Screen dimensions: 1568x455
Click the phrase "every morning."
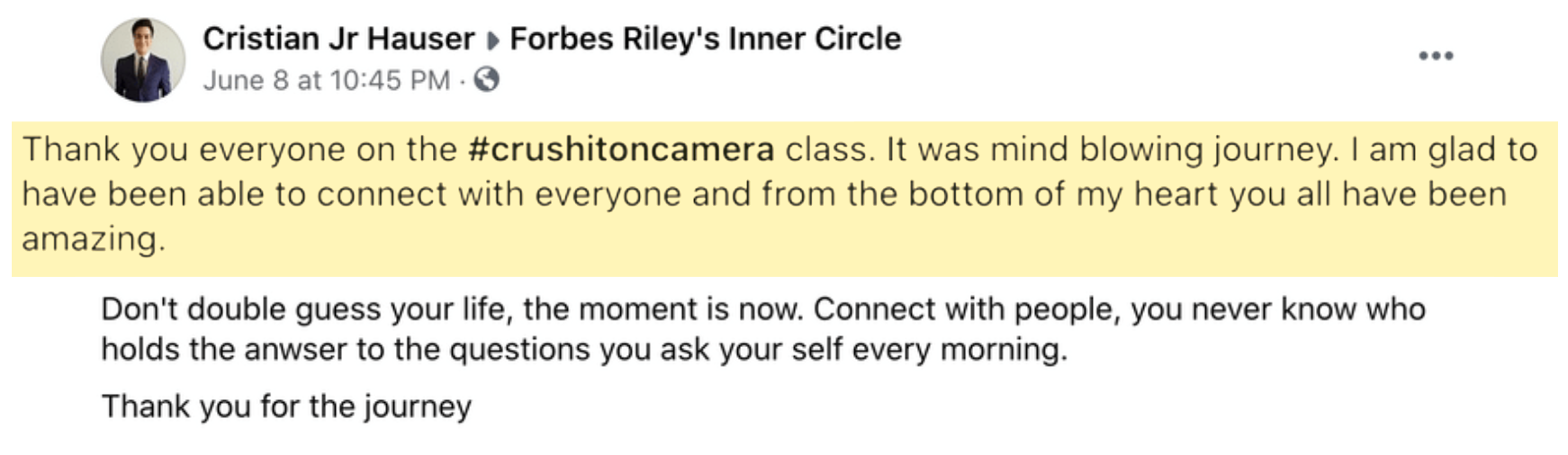coord(959,349)
